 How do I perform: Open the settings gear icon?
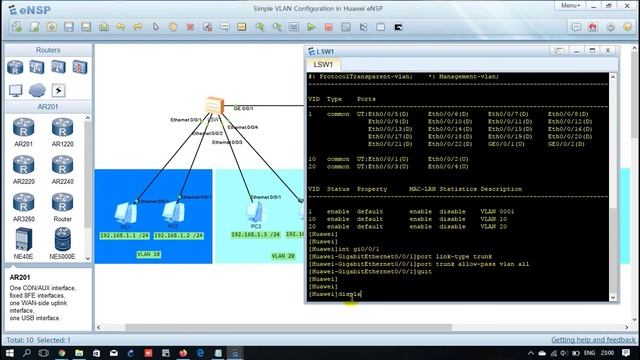pos(610,27)
